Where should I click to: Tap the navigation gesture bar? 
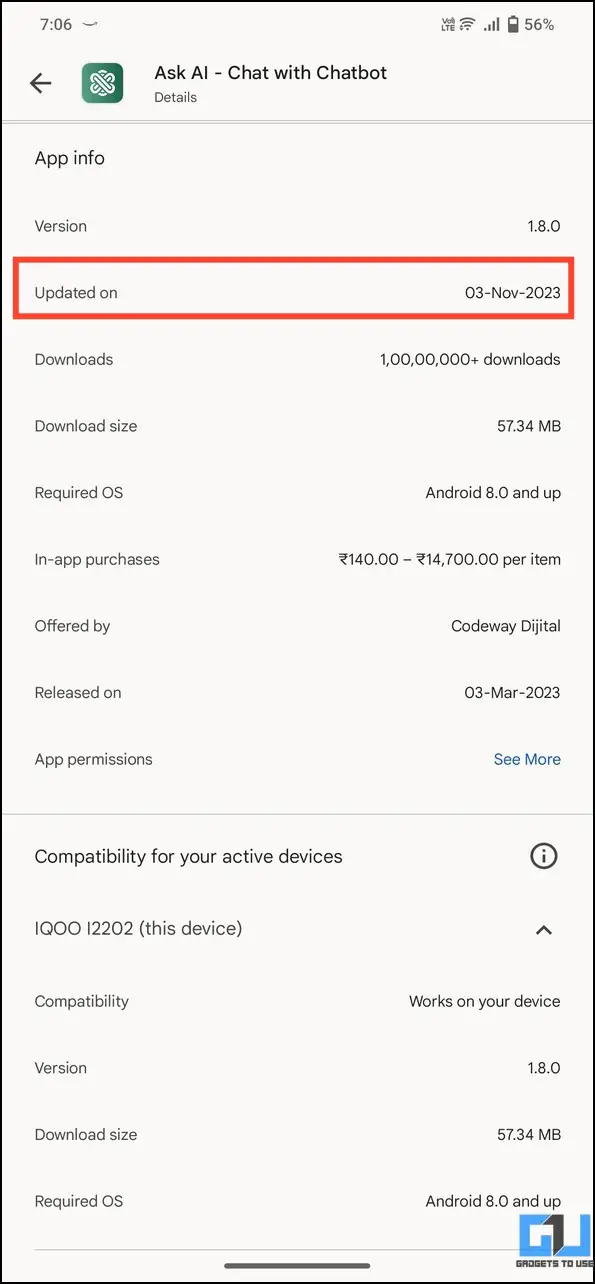297,1266
